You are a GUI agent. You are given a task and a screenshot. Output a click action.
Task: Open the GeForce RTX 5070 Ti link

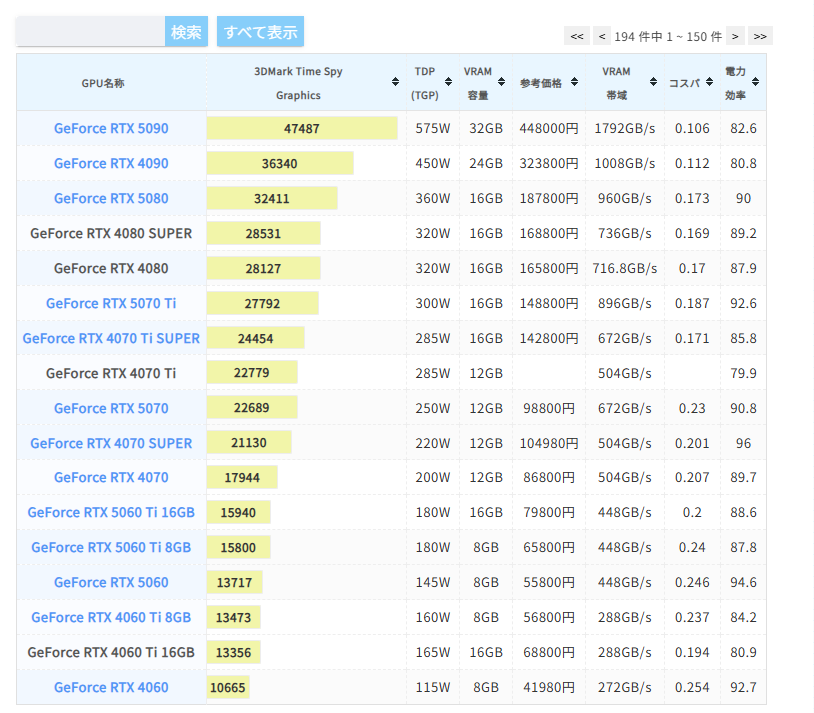point(111,303)
